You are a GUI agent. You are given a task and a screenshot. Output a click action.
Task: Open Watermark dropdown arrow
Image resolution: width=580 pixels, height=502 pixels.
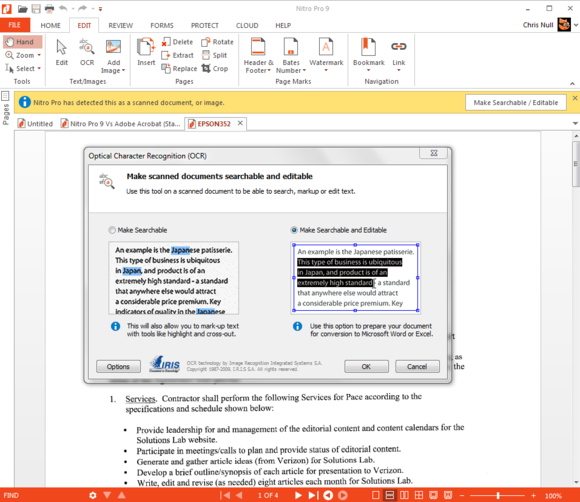[326, 70]
